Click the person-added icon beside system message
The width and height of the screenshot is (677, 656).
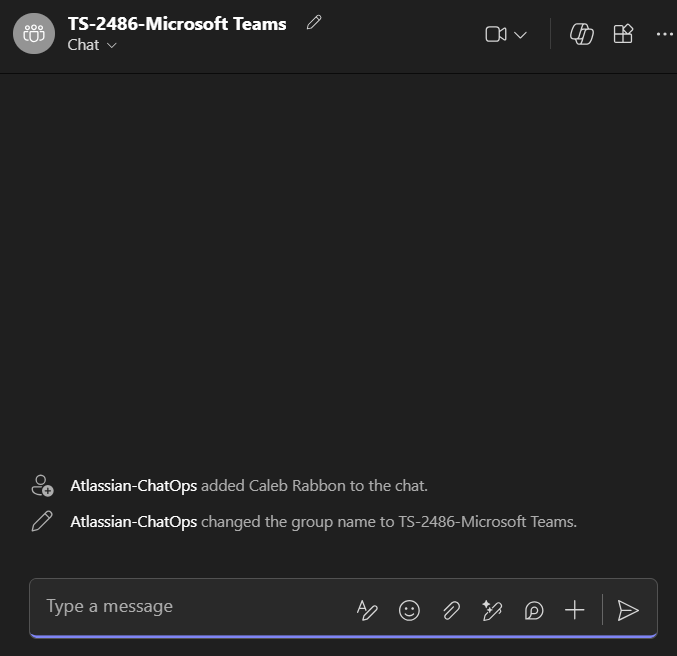(x=42, y=486)
